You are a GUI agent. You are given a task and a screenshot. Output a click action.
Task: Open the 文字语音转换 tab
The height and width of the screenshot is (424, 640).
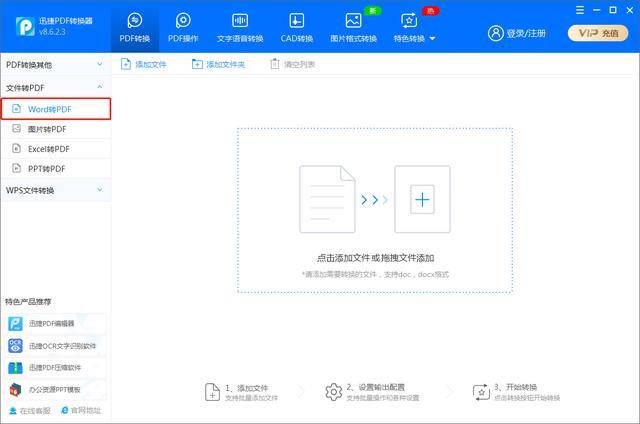coord(240,28)
